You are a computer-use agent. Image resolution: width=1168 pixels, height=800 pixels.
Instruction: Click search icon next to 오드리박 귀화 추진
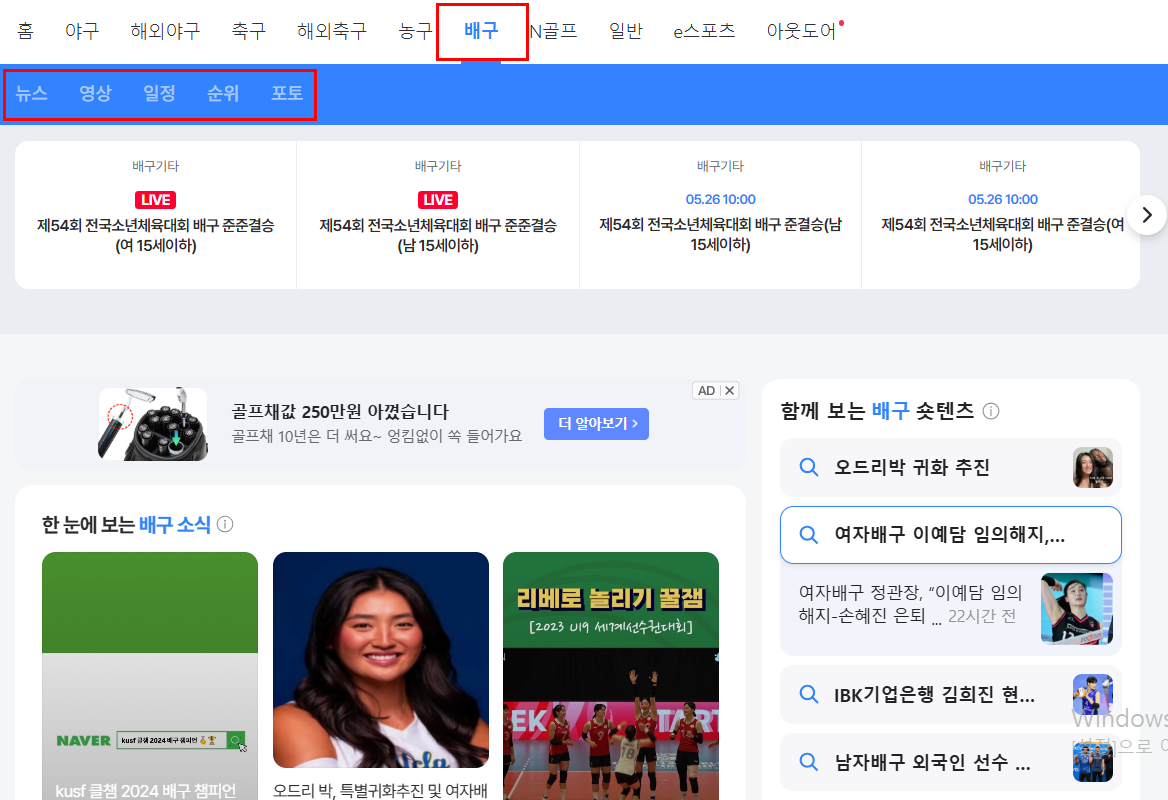coord(809,467)
